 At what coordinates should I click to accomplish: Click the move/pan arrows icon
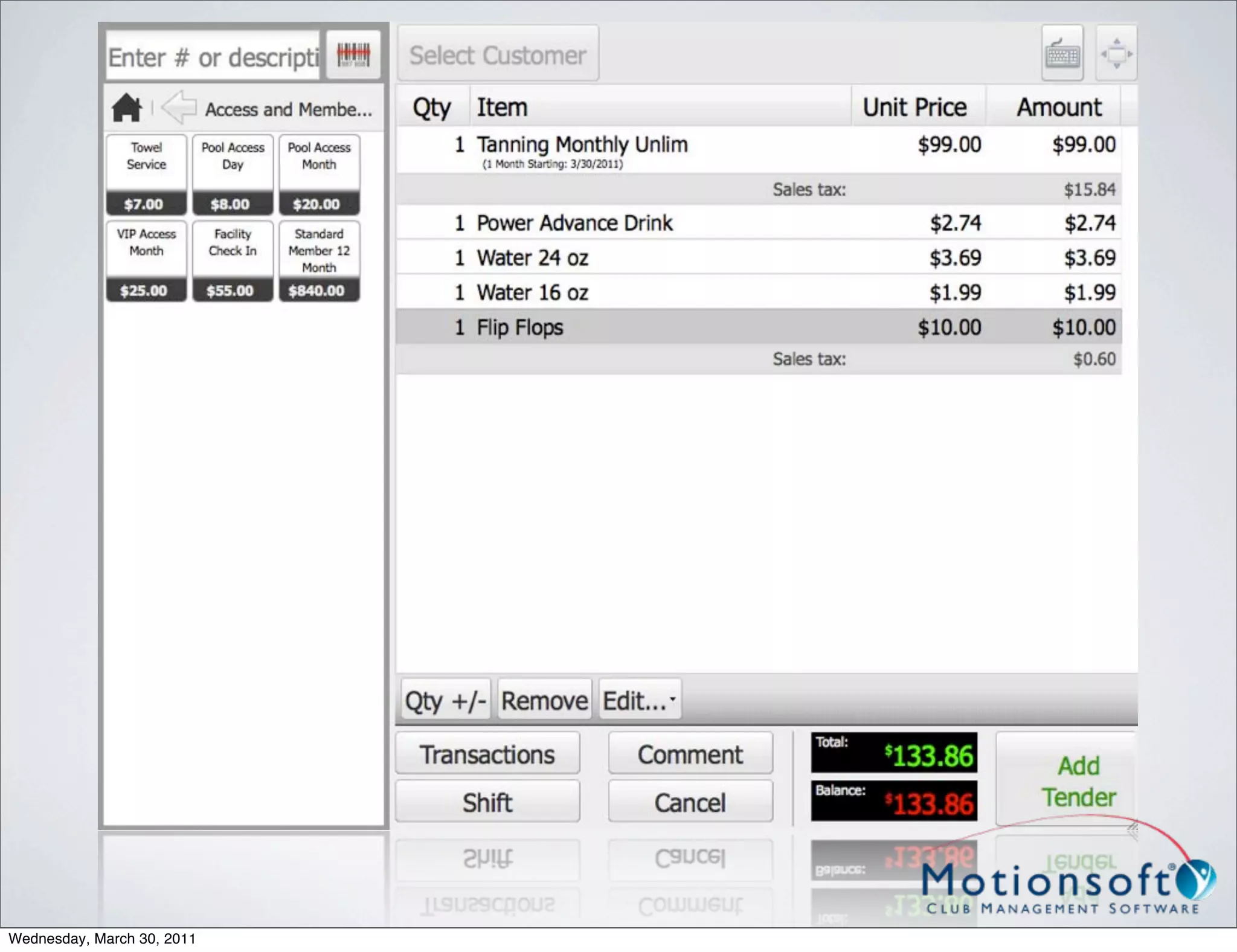[x=1116, y=54]
